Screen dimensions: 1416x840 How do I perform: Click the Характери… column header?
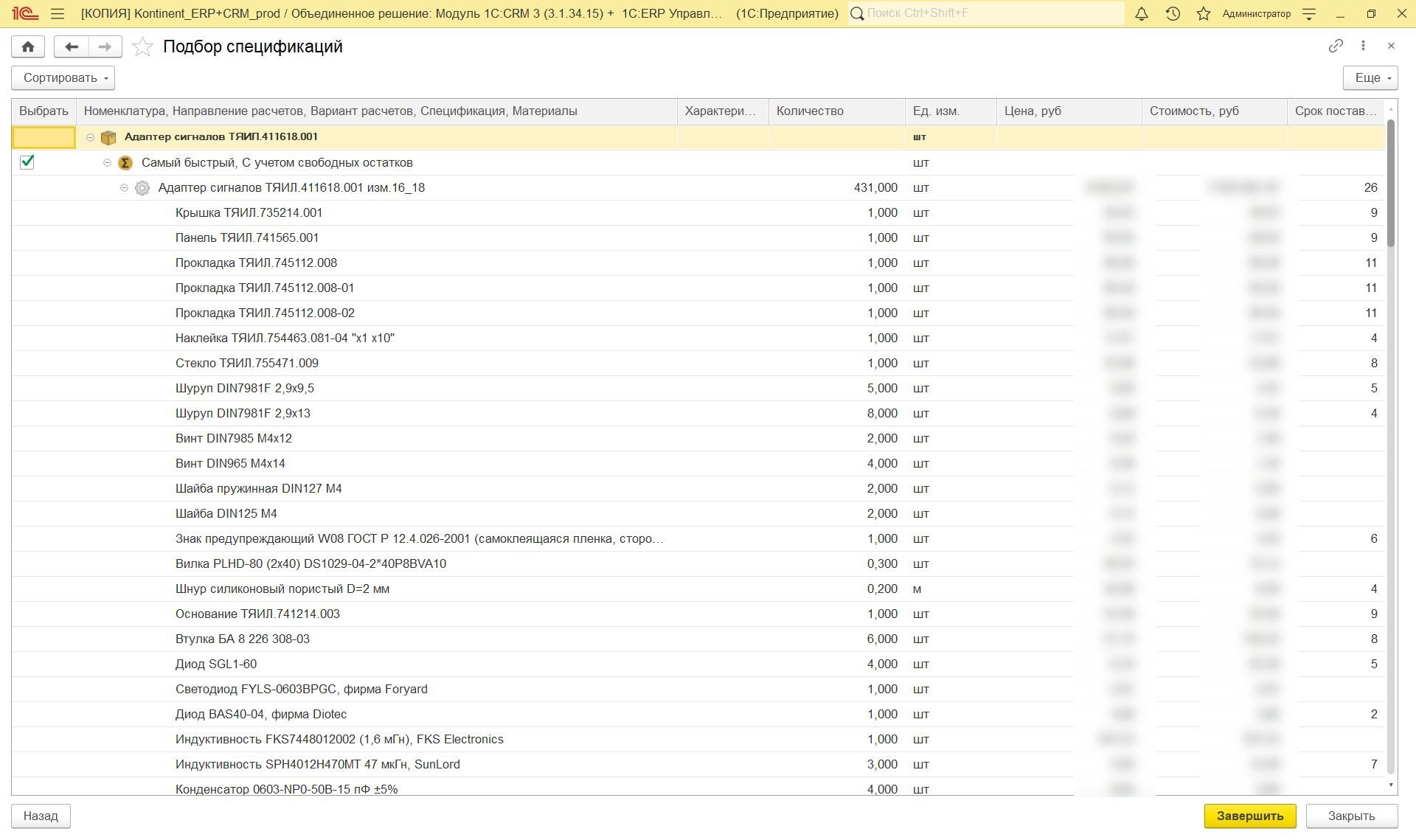click(723, 111)
